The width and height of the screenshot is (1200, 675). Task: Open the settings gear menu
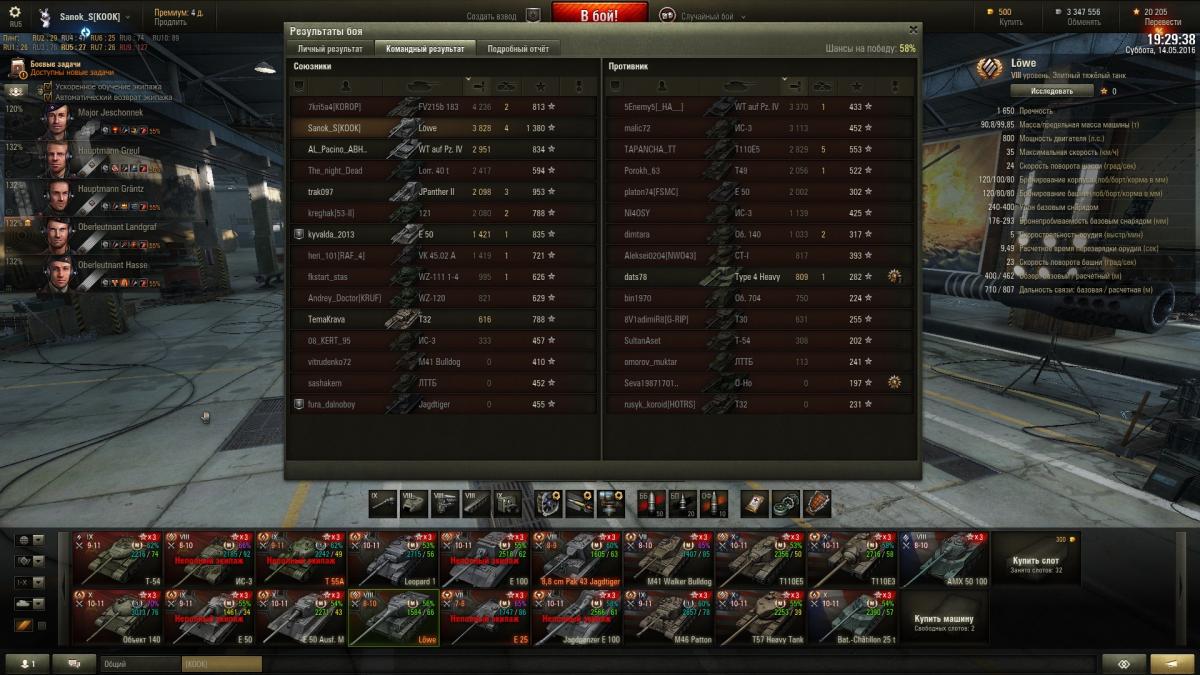15,13
